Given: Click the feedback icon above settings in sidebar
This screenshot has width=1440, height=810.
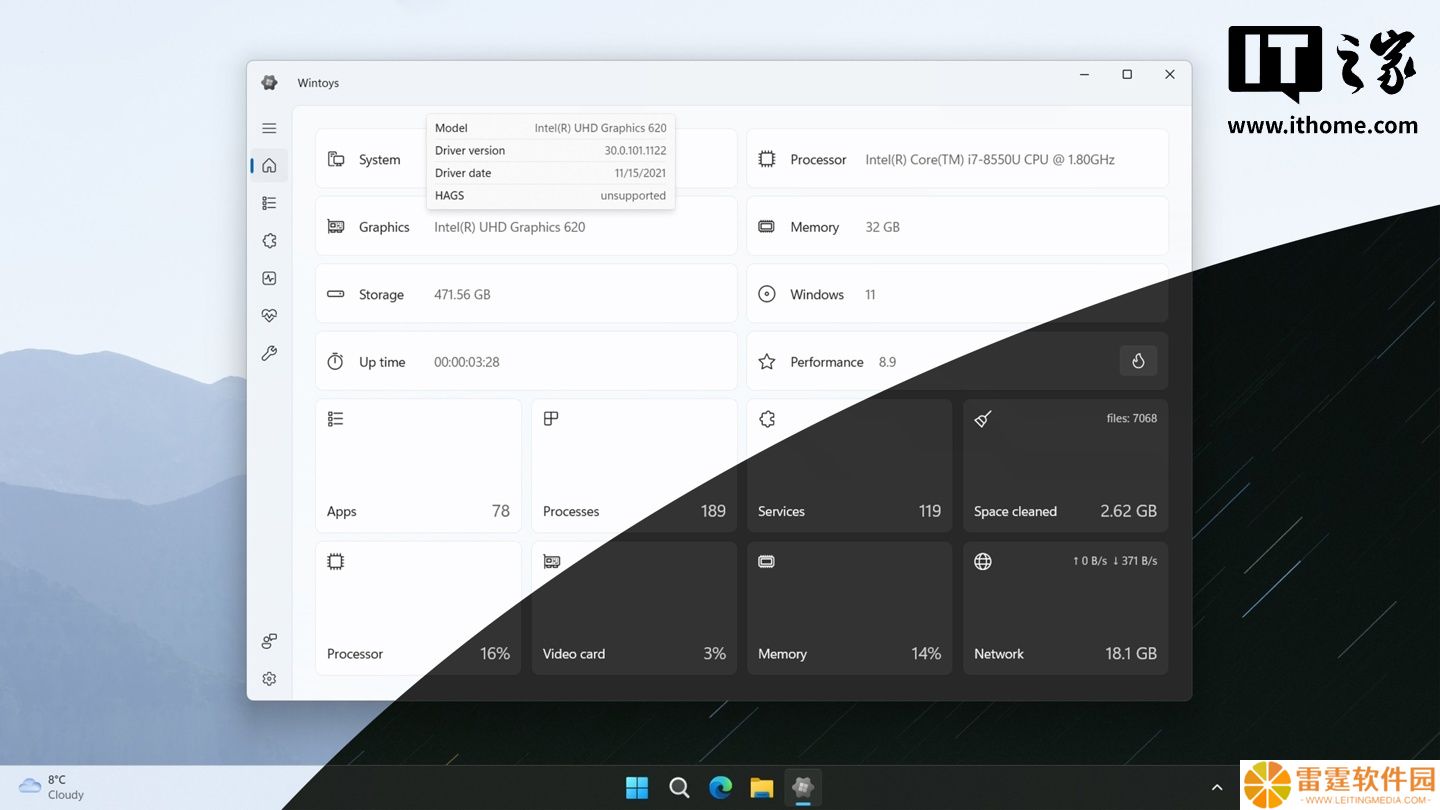Looking at the screenshot, I should [x=269, y=641].
